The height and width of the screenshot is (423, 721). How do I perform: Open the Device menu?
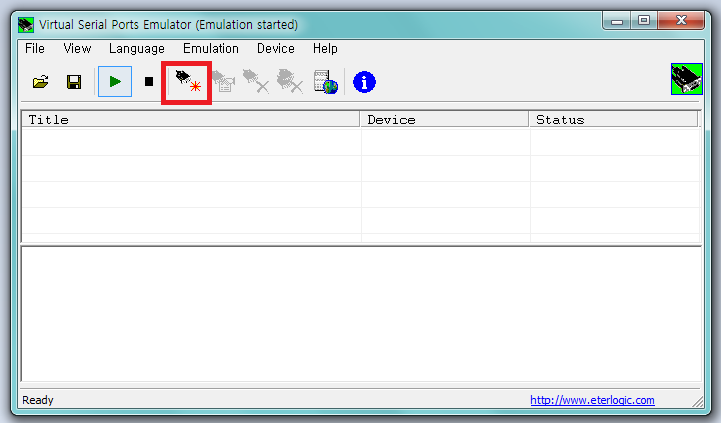coord(275,49)
